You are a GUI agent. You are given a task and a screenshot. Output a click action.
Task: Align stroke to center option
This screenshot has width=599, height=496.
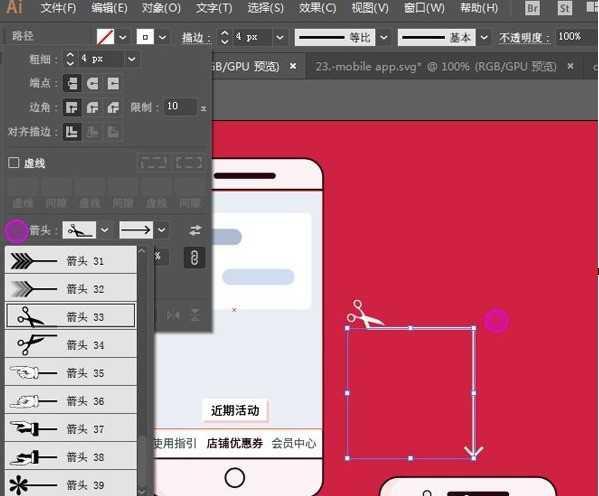pos(72,132)
